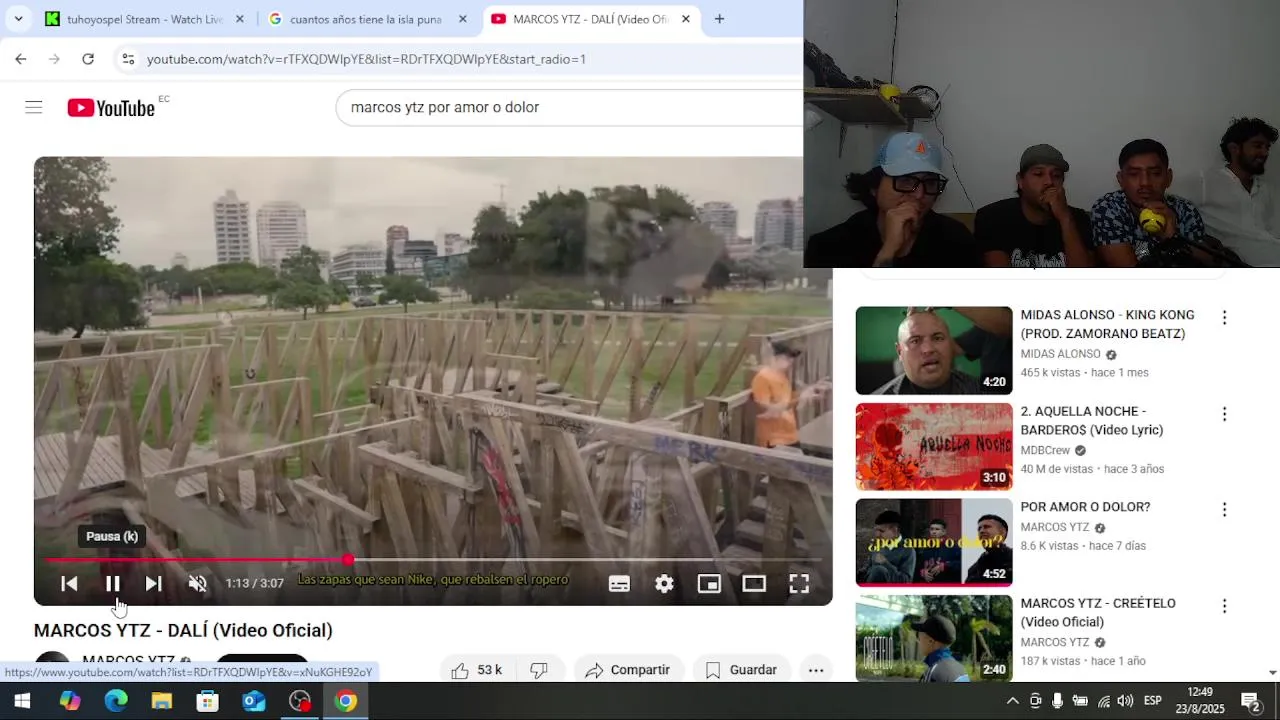The height and width of the screenshot is (720, 1280).
Task: Open MDBCrew channel link
Action: [x=1045, y=450]
